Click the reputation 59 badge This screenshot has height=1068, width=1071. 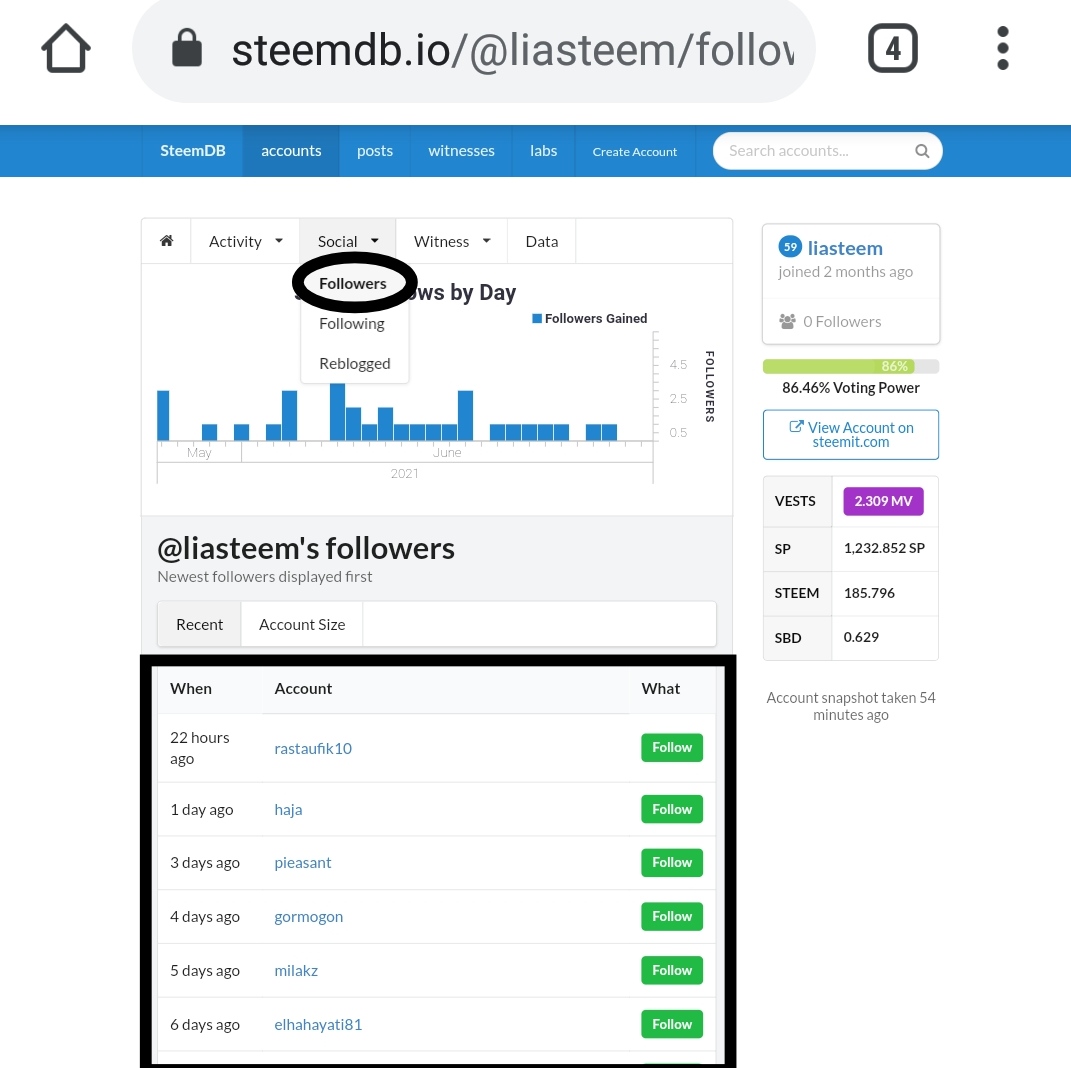click(x=790, y=247)
